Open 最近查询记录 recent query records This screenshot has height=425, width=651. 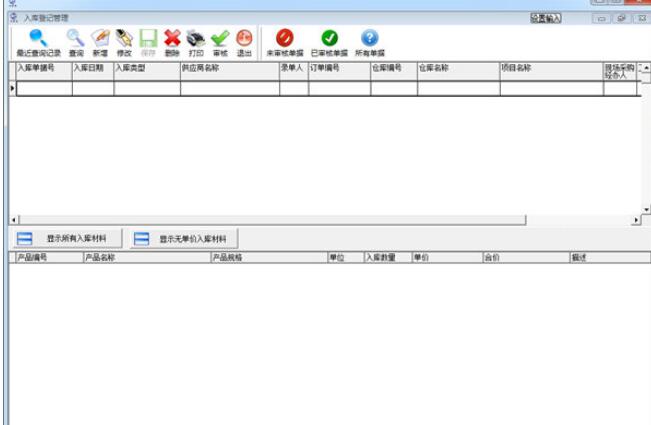coord(39,43)
